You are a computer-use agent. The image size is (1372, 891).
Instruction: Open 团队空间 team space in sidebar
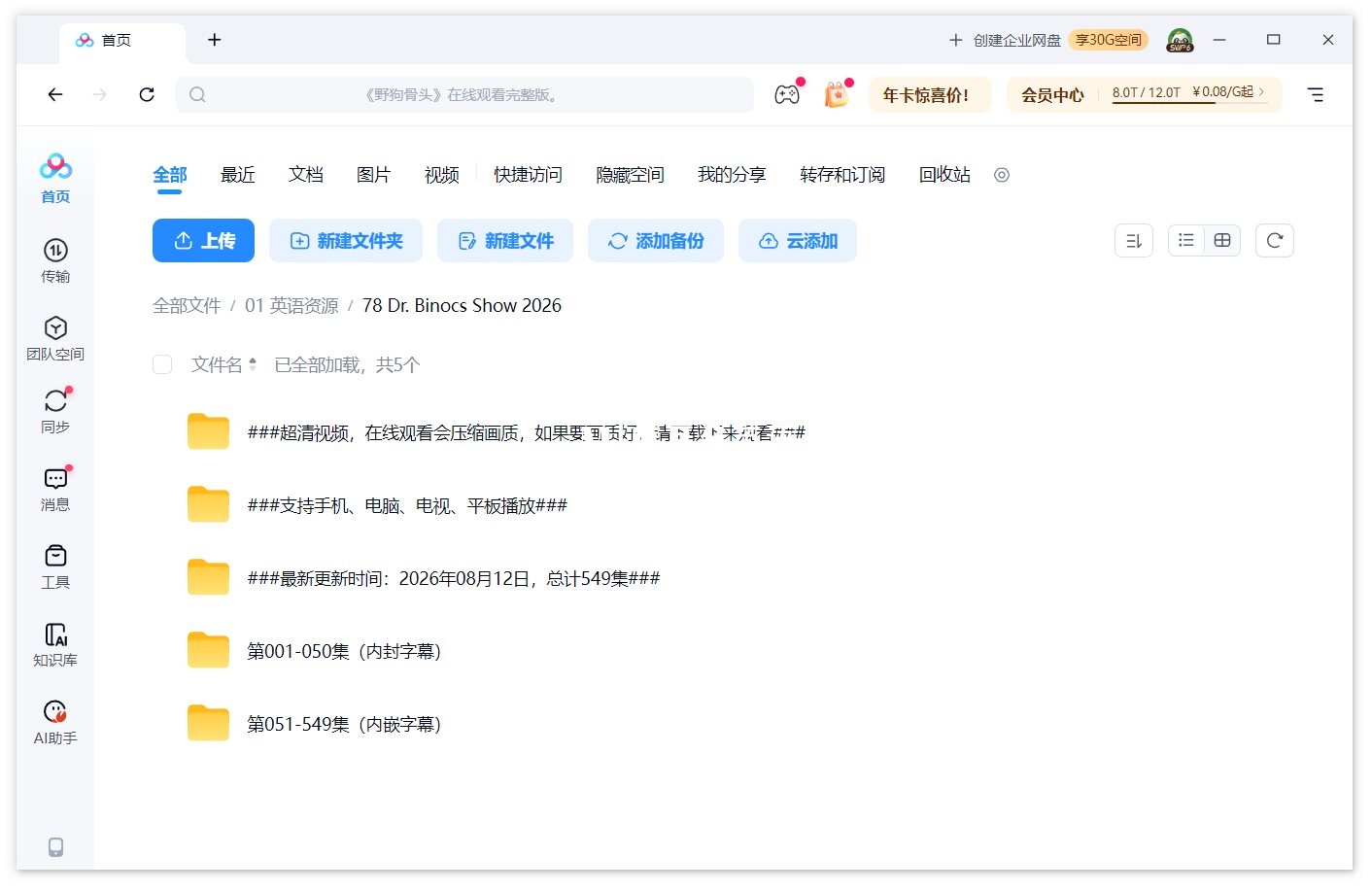click(x=55, y=338)
